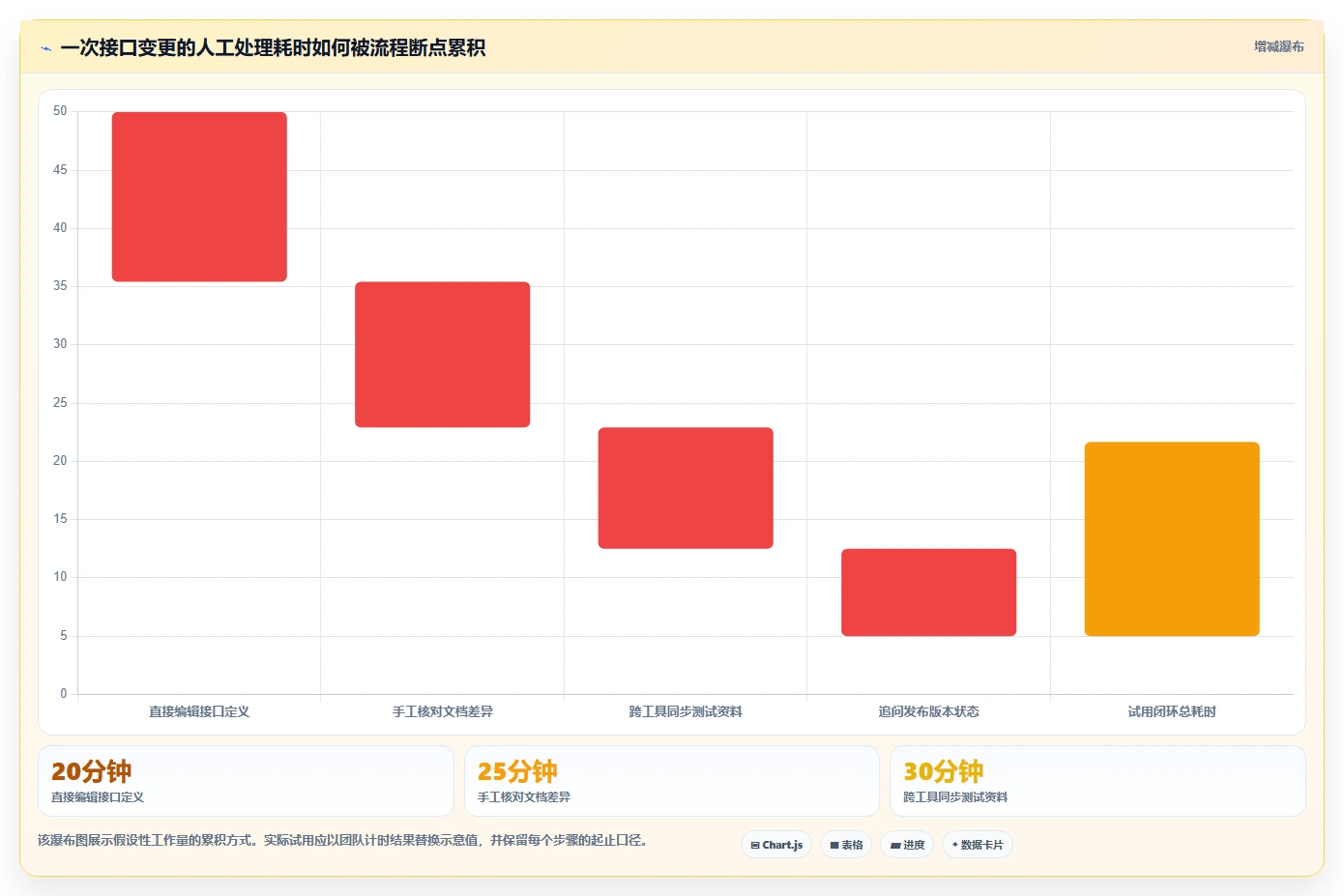Click the x-axis label 追问发布版本状态
This screenshot has width=1344, height=896.
coord(928,711)
